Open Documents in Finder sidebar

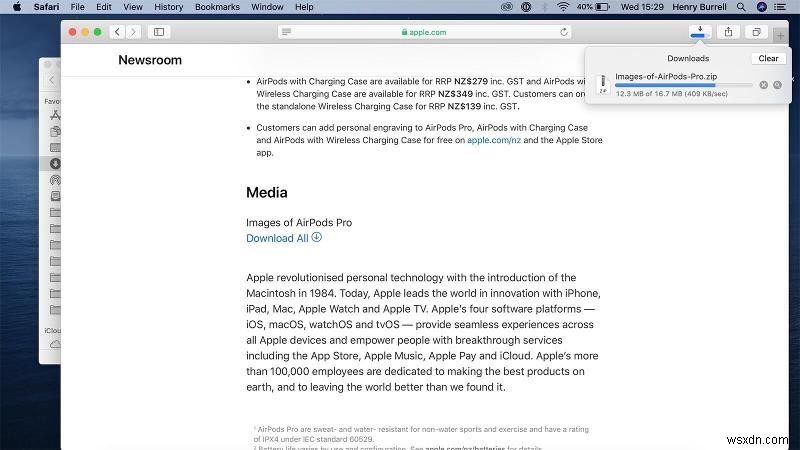(x=55, y=131)
